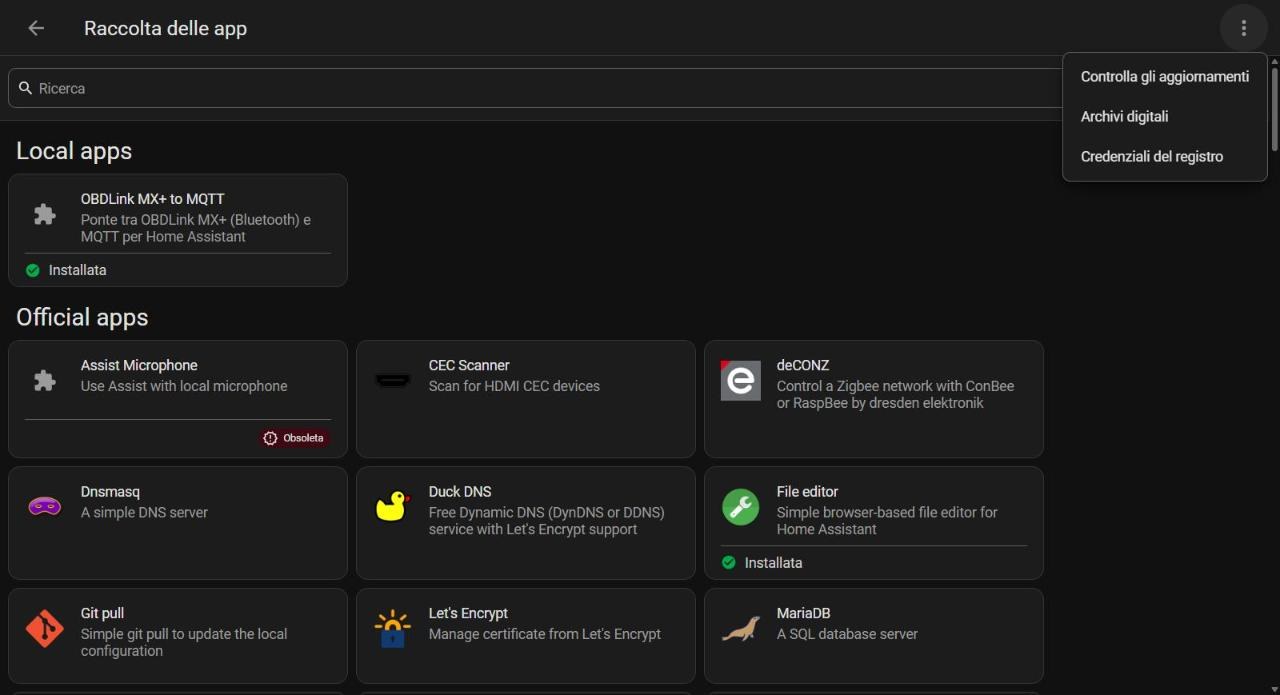
Task: Open the OBDLink MX+ to MQTT card
Action: coord(178,230)
